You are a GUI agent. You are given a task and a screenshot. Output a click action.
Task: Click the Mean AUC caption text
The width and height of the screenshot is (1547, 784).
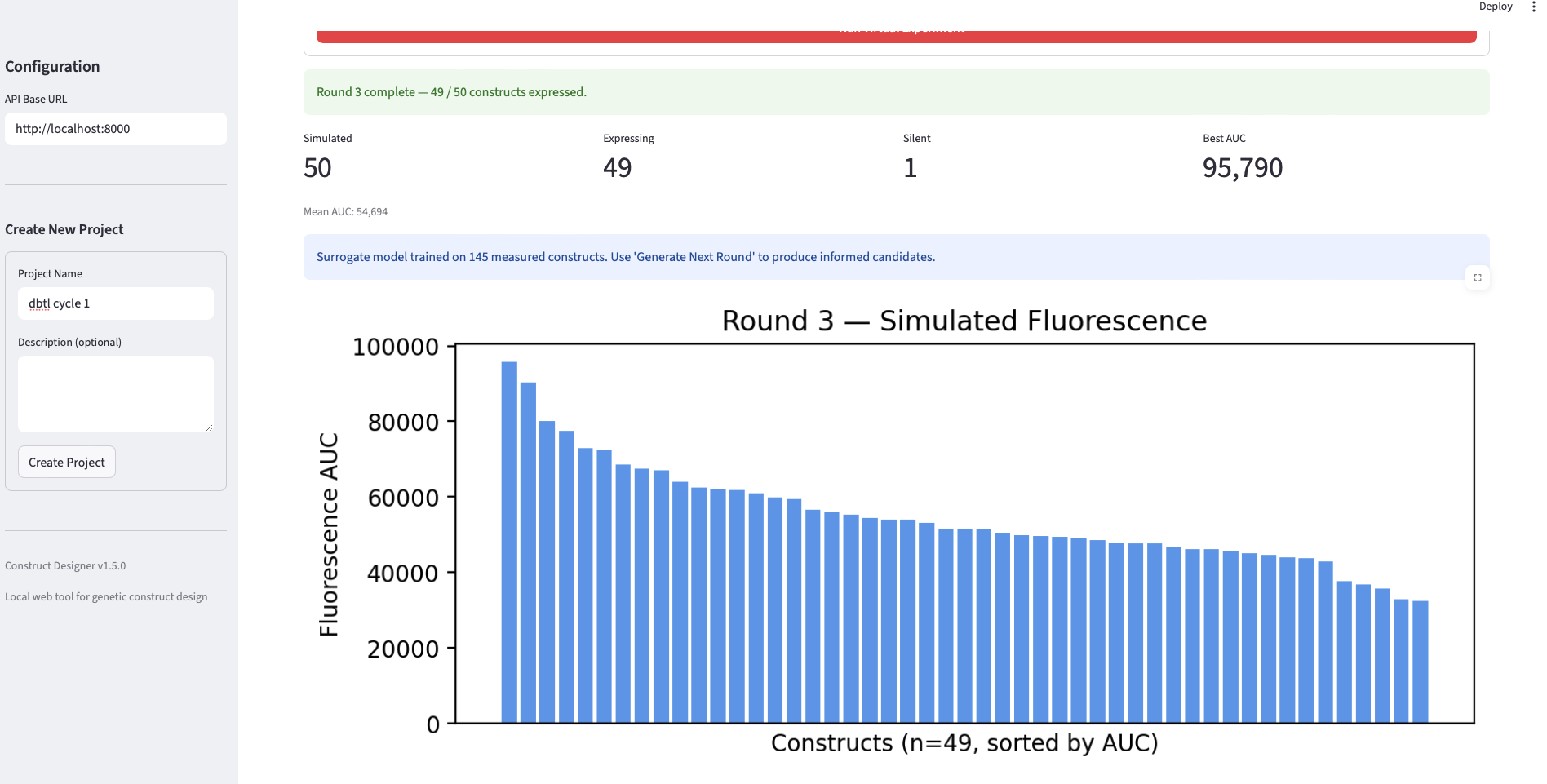(346, 211)
